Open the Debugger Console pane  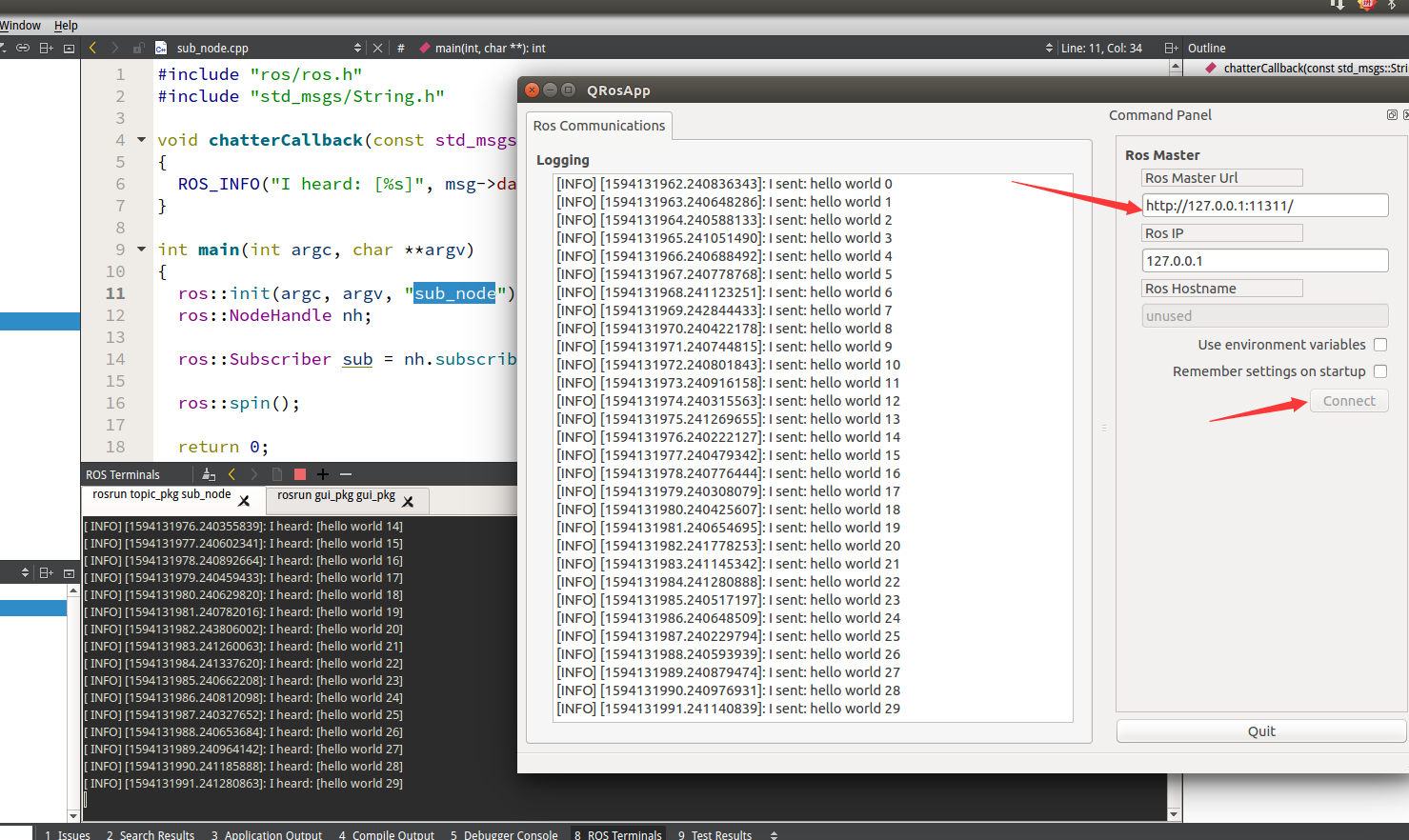pos(504,834)
